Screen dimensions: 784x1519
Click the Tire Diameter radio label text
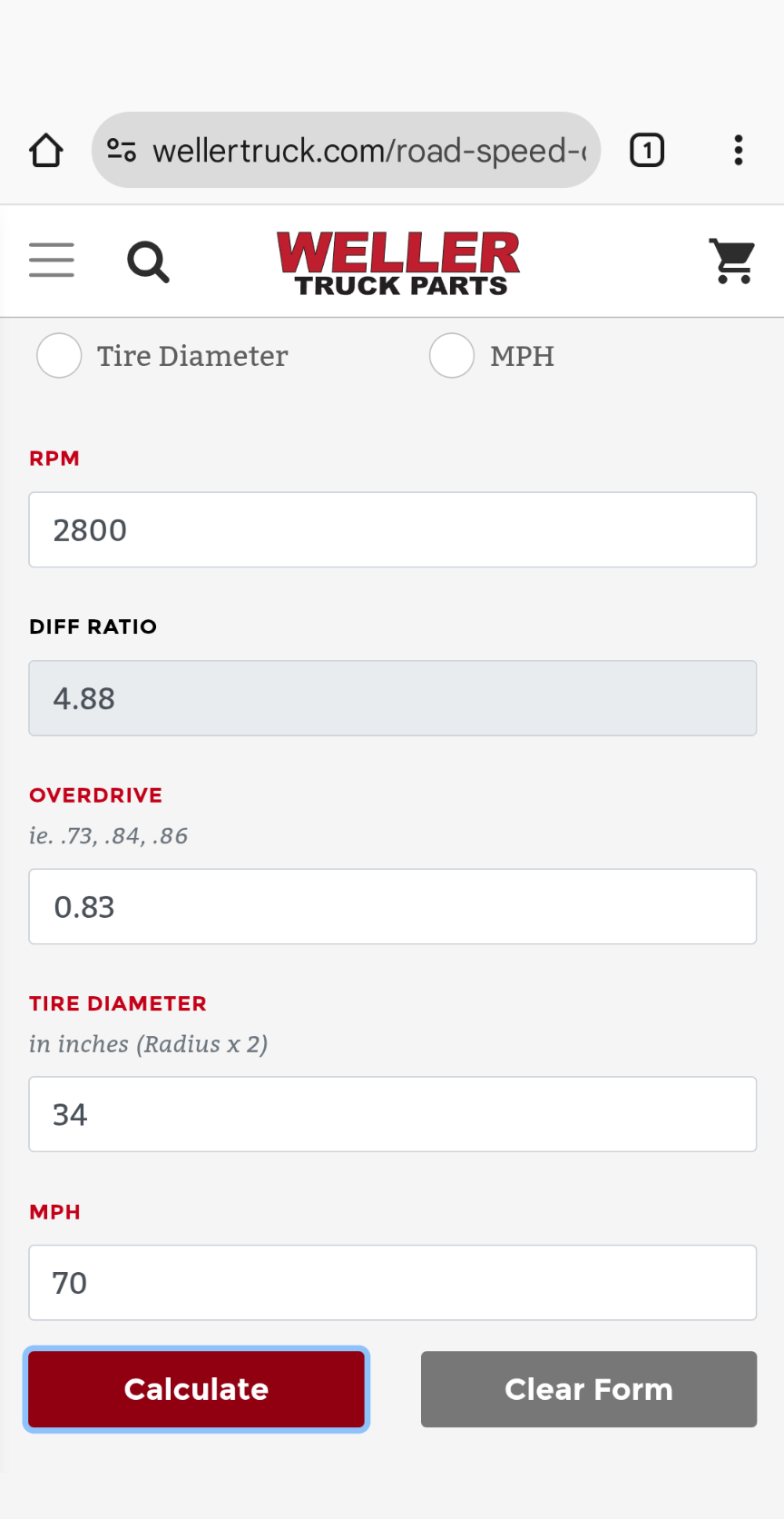coord(192,356)
